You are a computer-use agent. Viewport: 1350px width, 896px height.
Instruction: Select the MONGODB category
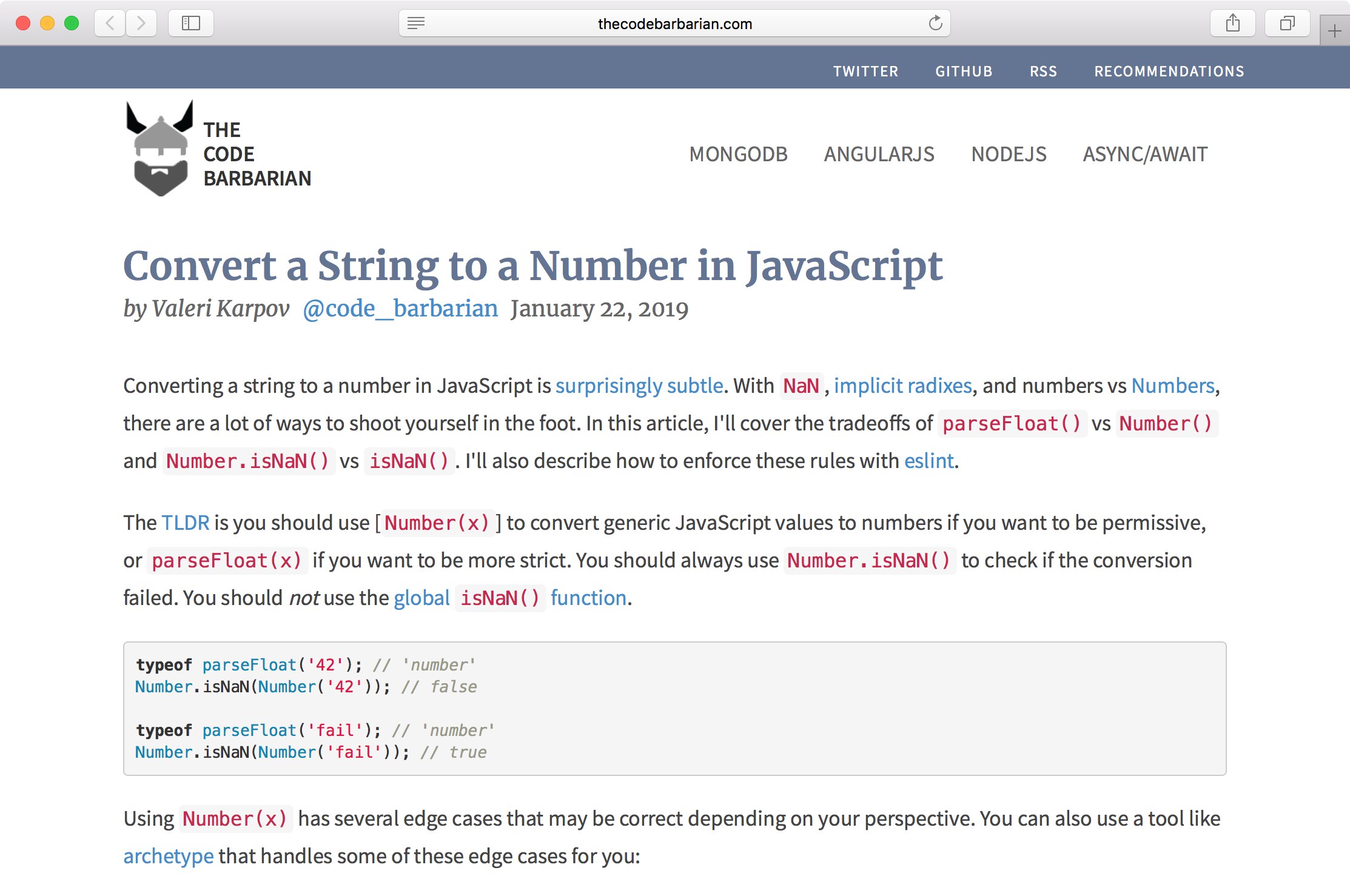pos(738,154)
